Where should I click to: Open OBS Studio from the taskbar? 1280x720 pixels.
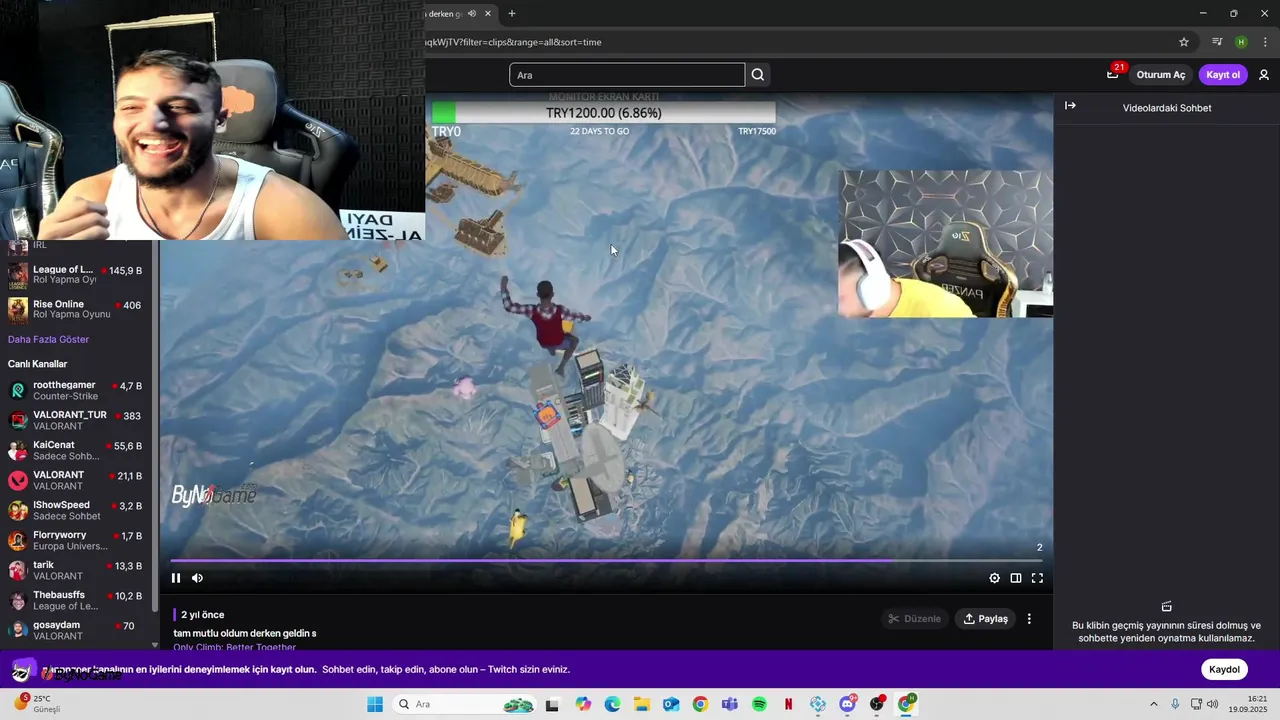tap(877, 704)
